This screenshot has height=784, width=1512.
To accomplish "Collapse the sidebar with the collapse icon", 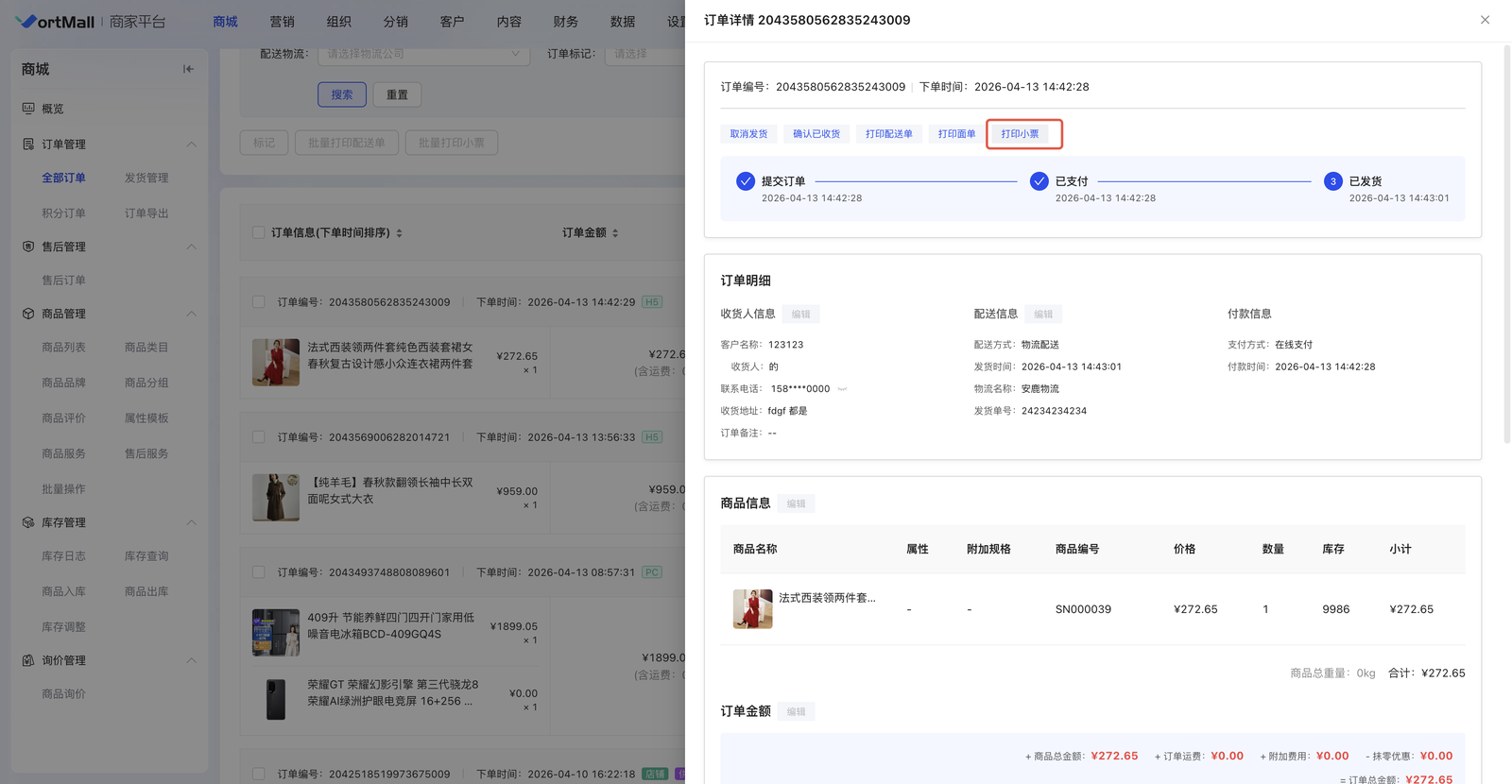I will [x=188, y=69].
